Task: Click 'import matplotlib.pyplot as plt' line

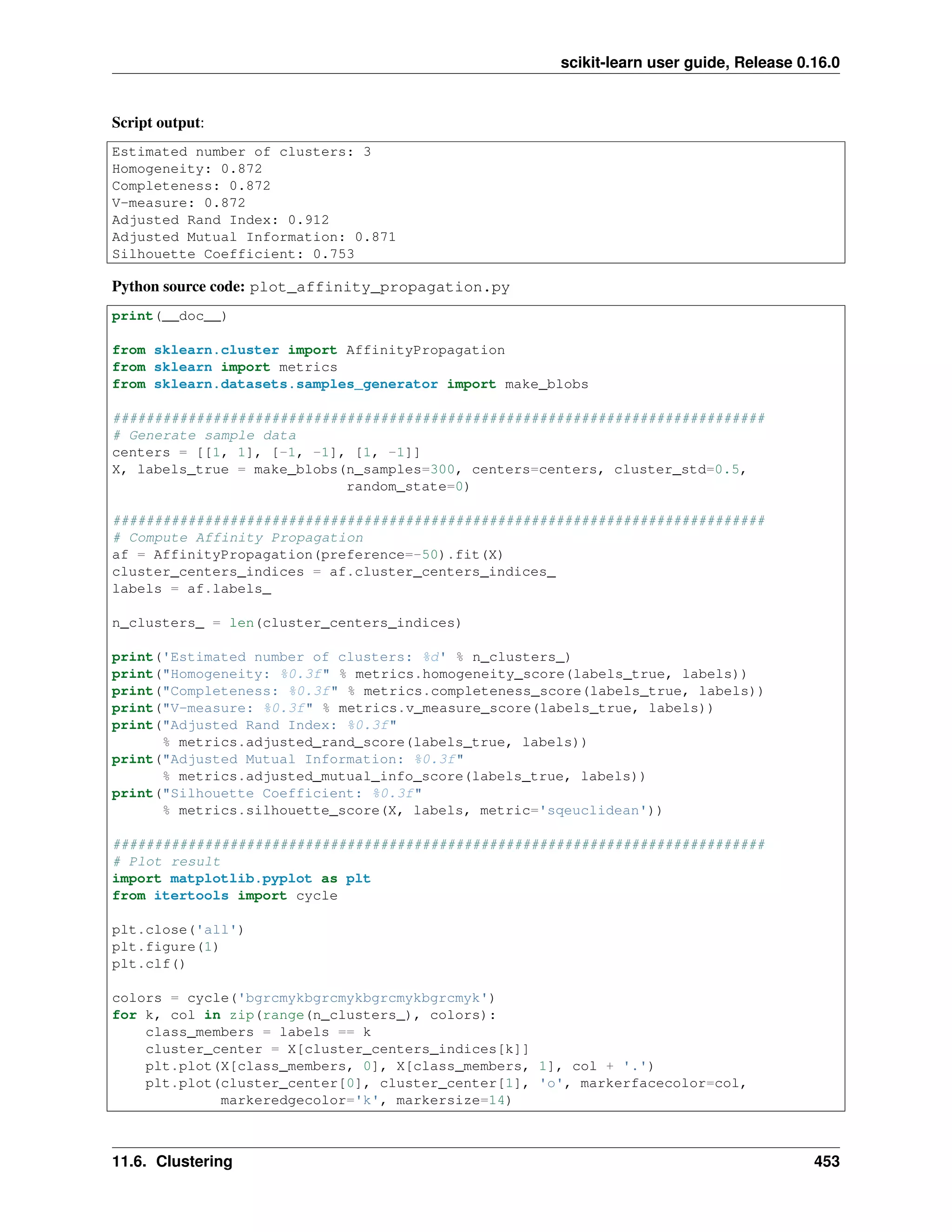Action: coord(241,878)
